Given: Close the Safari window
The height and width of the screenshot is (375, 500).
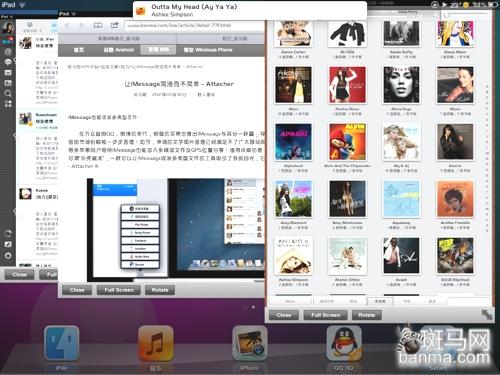Looking at the screenshot, I should (77, 290).
